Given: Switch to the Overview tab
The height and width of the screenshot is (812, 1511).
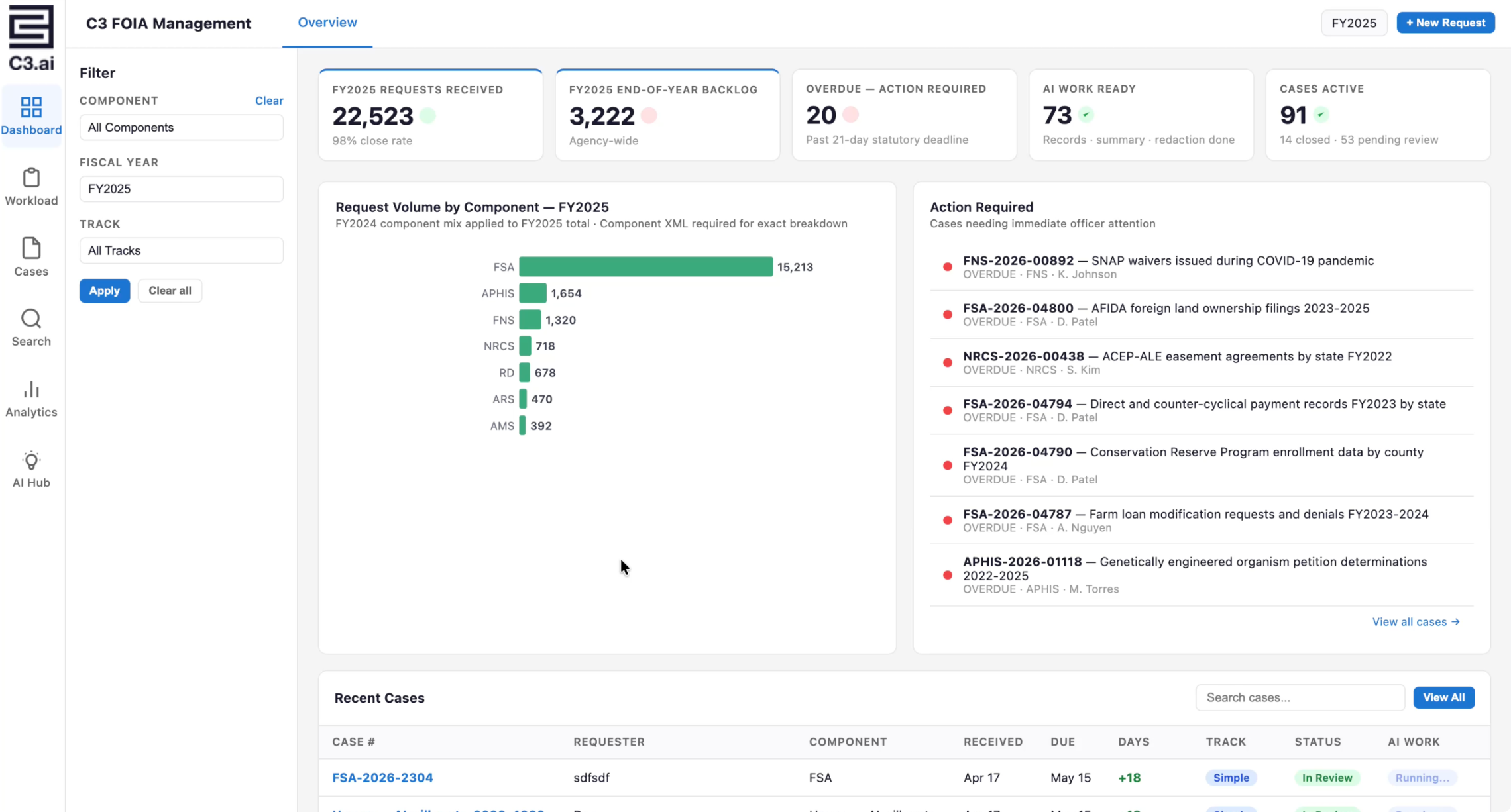Looking at the screenshot, I should pyautogui.click(x=327, y=23).
